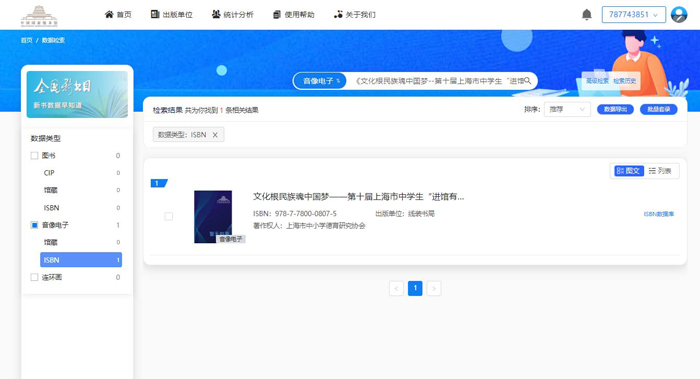The width and height of the screenshot is (700, 379).
Task: Open the 文化根民族魂中国梦 result title
Action: [358, 196]
